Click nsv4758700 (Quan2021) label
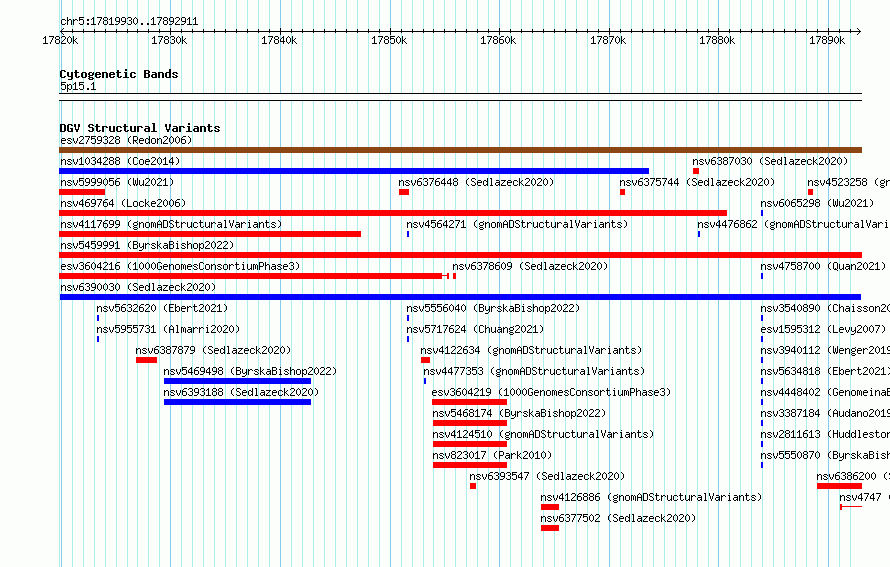 click(824, 266)
